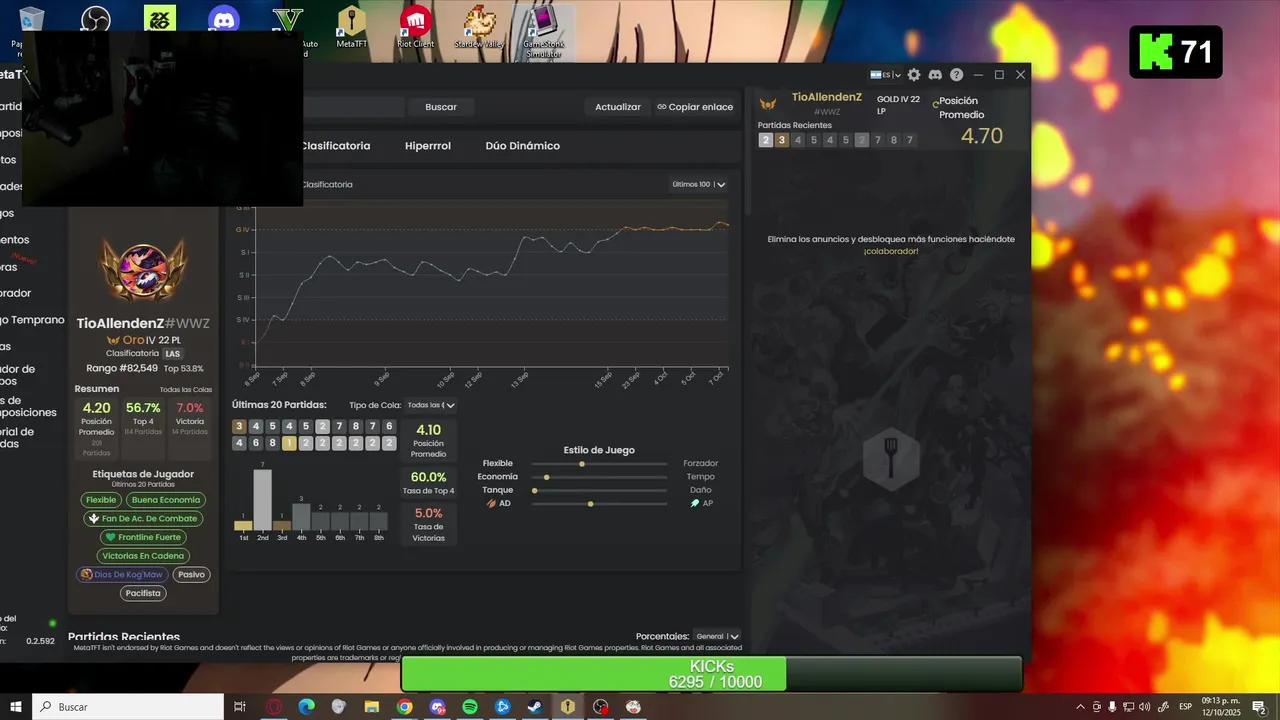Click the refresh icon beside Posición Promedio

936,103
